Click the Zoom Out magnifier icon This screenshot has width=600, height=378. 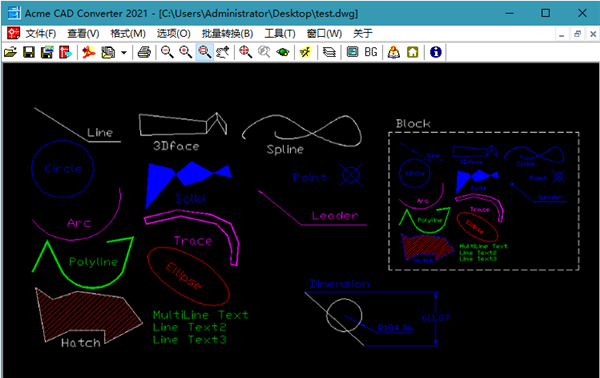(167, 52)
